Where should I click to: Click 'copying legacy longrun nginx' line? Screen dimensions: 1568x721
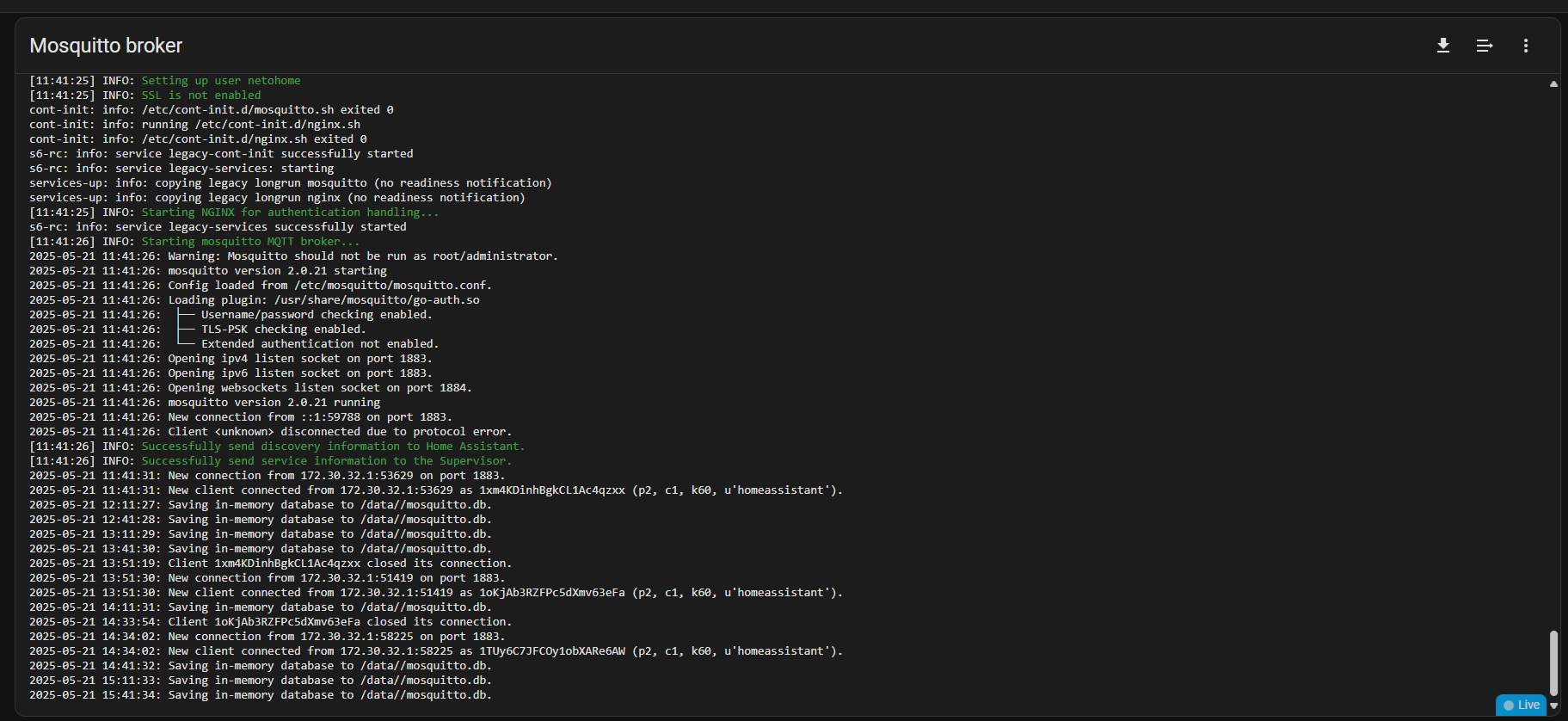[277, 198]
